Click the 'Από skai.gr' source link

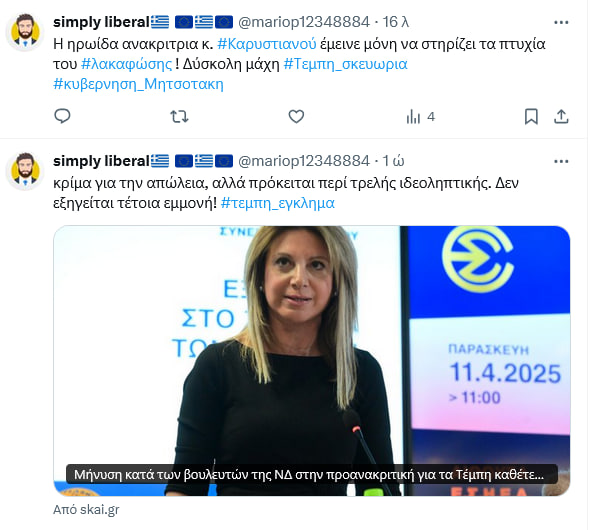click(86, 509)
